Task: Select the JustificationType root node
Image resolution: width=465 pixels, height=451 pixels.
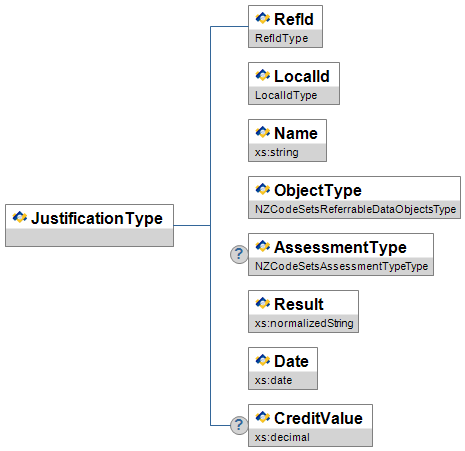Action: pos(89,225)
